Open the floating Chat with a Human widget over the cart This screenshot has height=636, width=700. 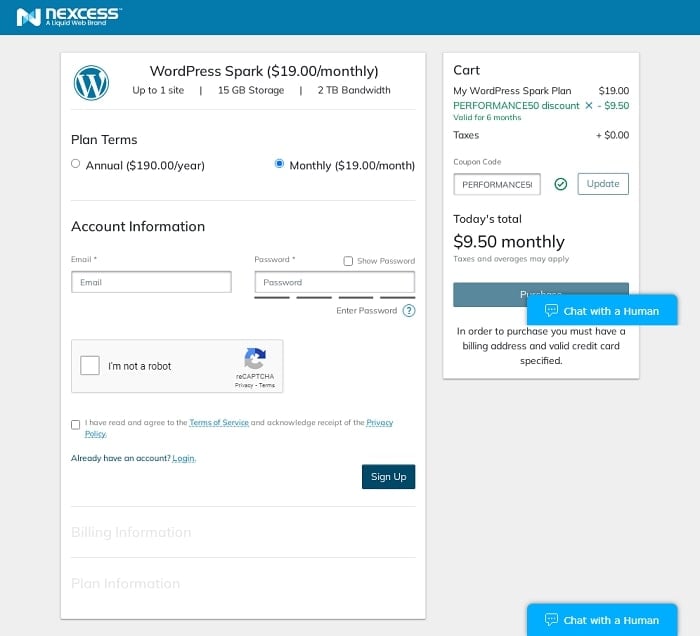coord(602,311)
